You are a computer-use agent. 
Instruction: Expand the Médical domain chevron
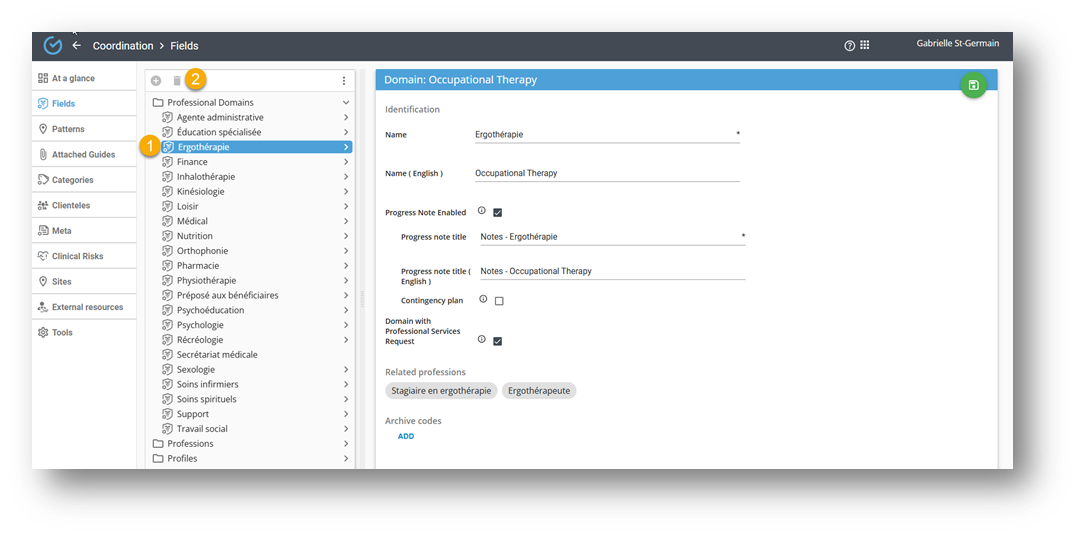pyautogui.click(x=346, y=221)
